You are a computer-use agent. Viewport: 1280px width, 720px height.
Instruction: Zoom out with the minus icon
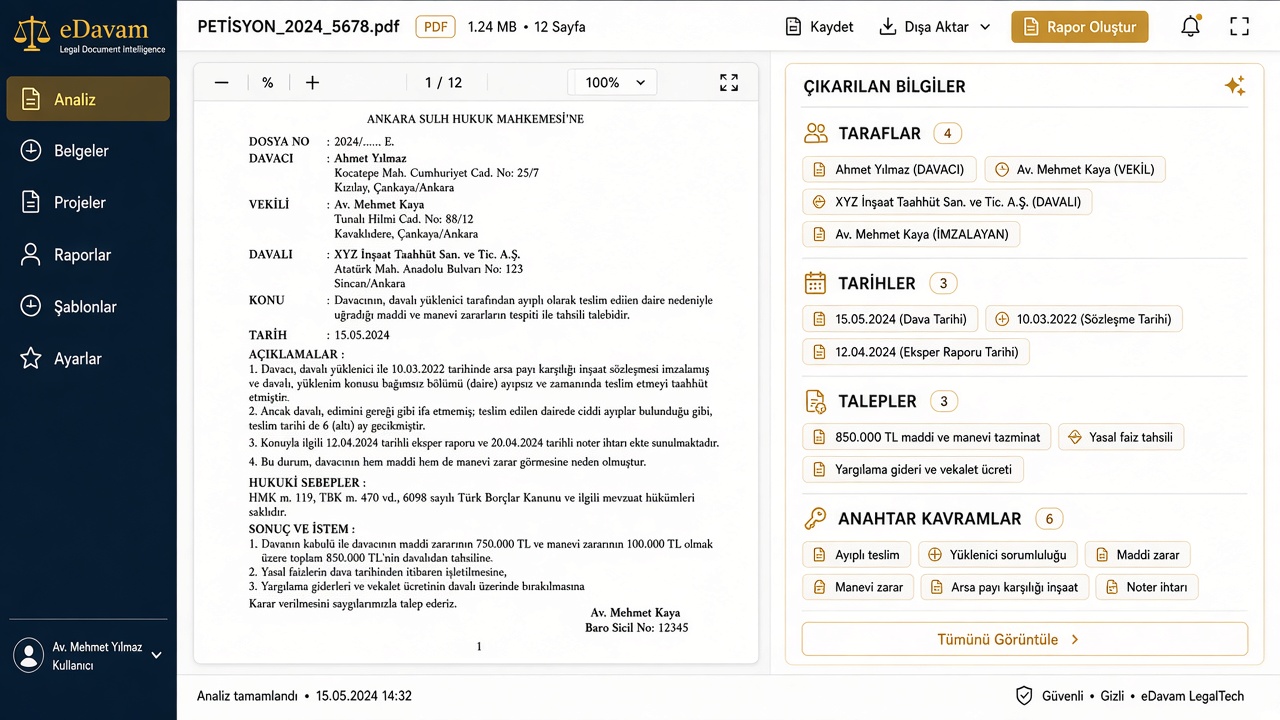click(222, 83)
